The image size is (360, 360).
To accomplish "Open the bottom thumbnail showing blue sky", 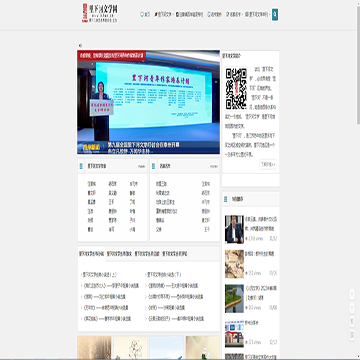I will point(167,347).
